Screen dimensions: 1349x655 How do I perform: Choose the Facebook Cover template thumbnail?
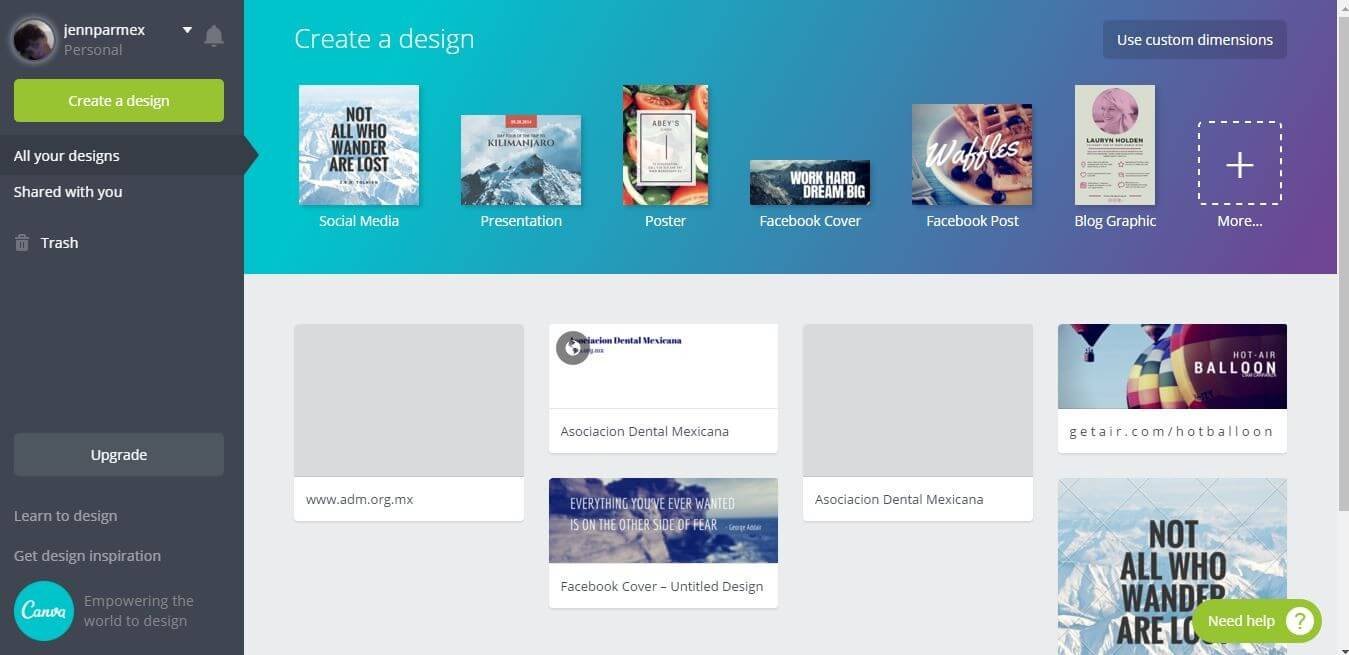coord(810,182)
